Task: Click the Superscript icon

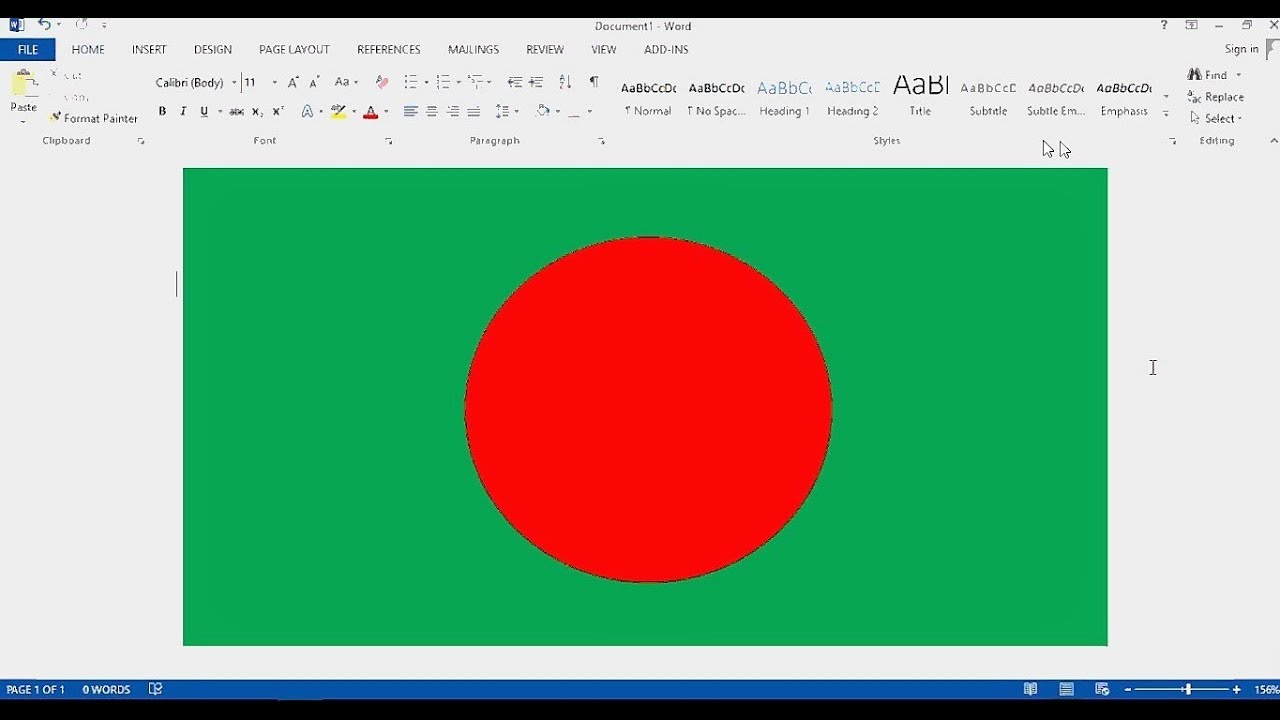Action: [277, 111]
